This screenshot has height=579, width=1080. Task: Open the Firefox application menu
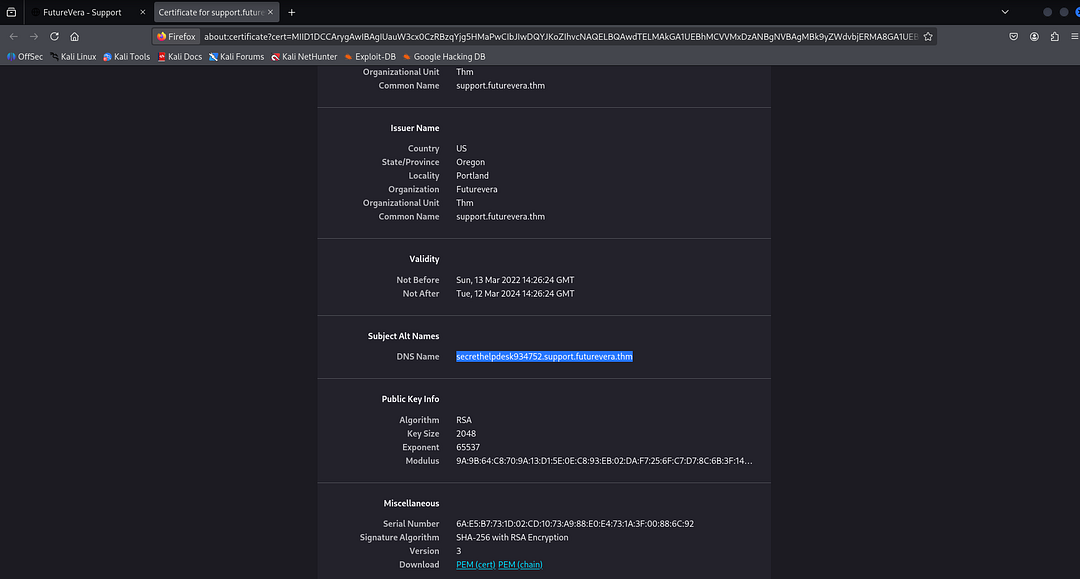click(x=1072, y=35)
